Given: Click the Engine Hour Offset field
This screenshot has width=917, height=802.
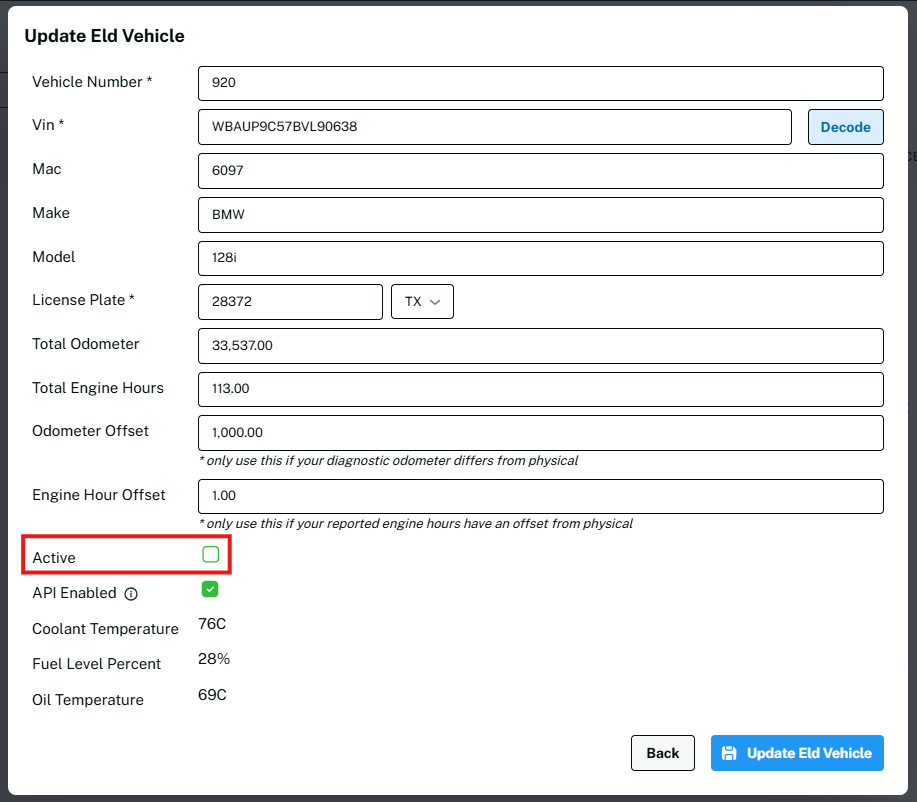Looking at the screenshot, I should coord(540,496).
